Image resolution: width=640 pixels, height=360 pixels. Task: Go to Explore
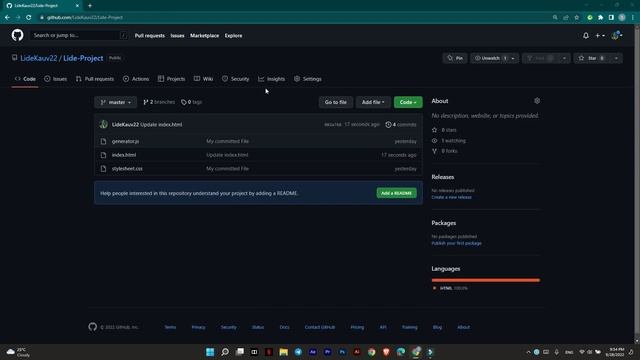[x=233, y=36]
